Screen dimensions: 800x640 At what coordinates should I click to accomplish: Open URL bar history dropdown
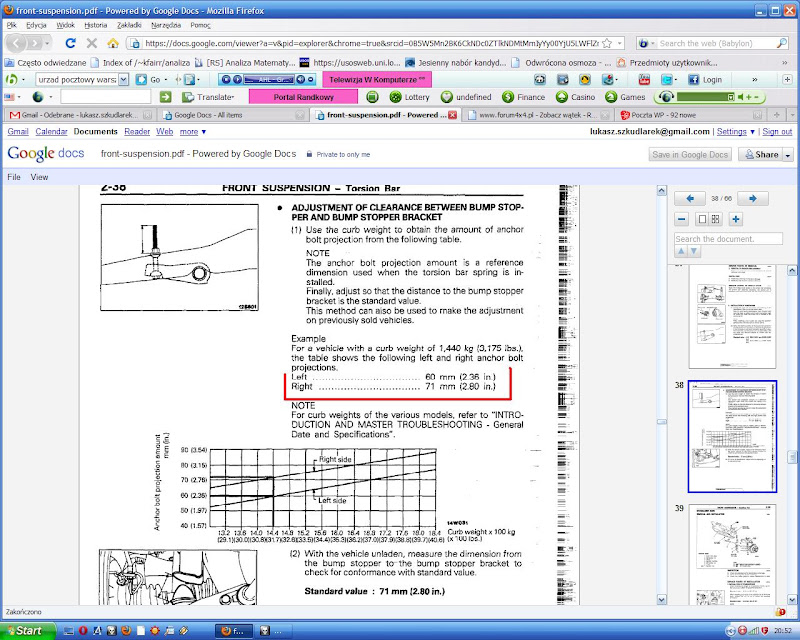pos(619,43)
